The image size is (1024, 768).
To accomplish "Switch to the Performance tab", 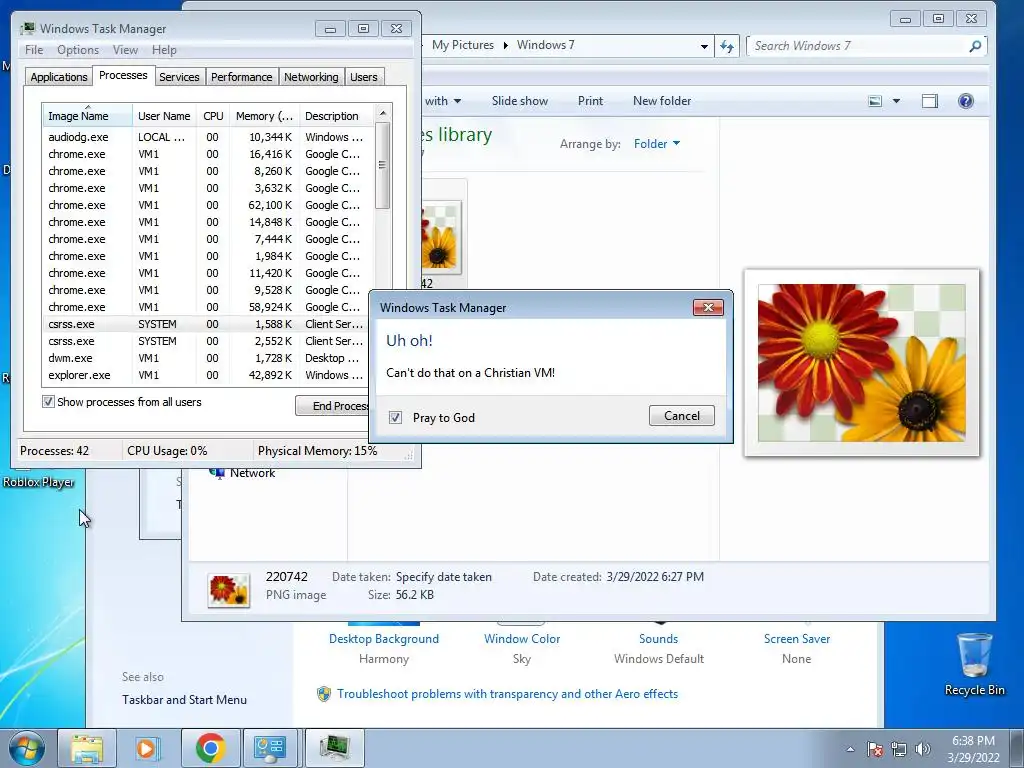I will (x=241, y=77).
